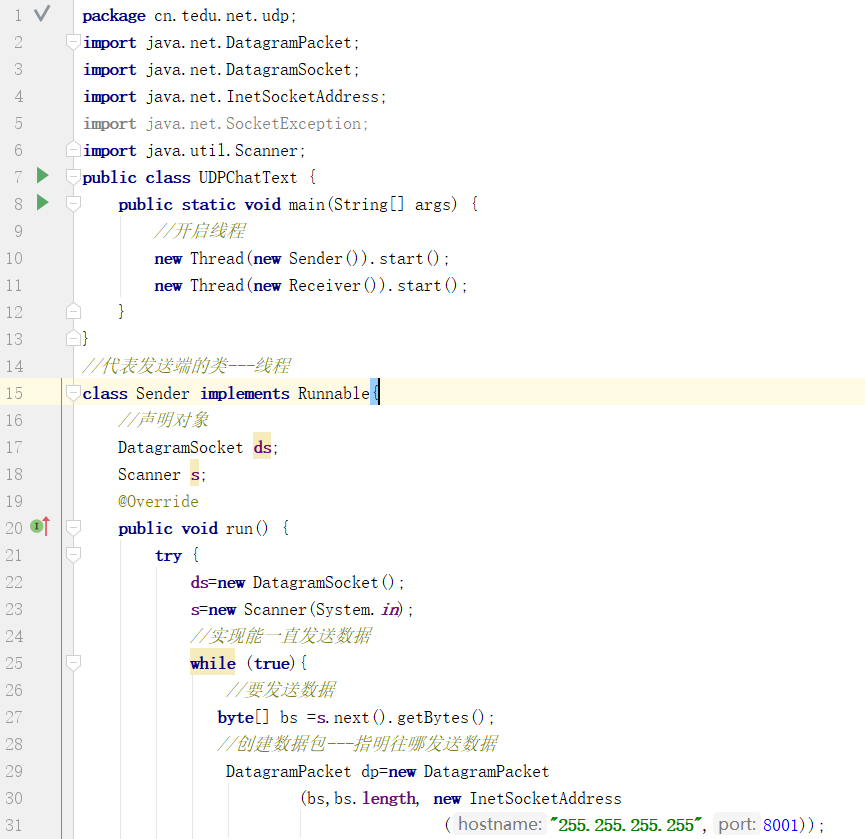This screenshot has height=839, width=865.
Task: Collapse run method fold marker at line 20
Action: click(x=73, y=528)
